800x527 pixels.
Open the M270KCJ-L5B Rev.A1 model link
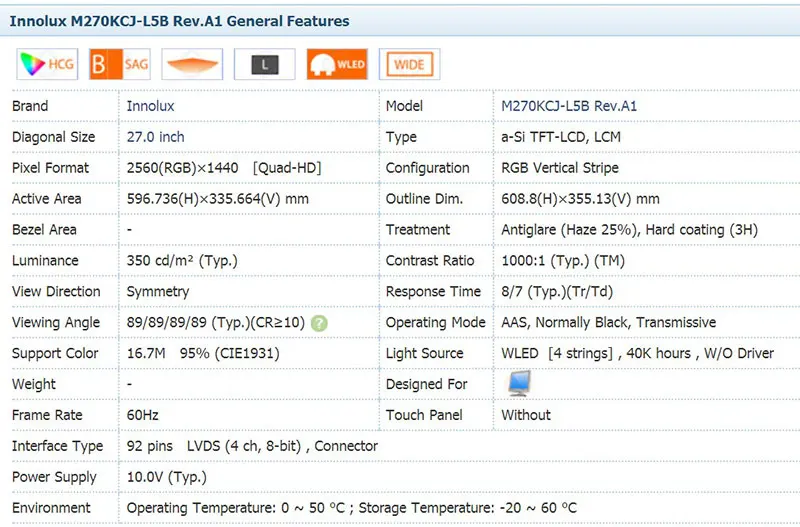click(569, 106)
